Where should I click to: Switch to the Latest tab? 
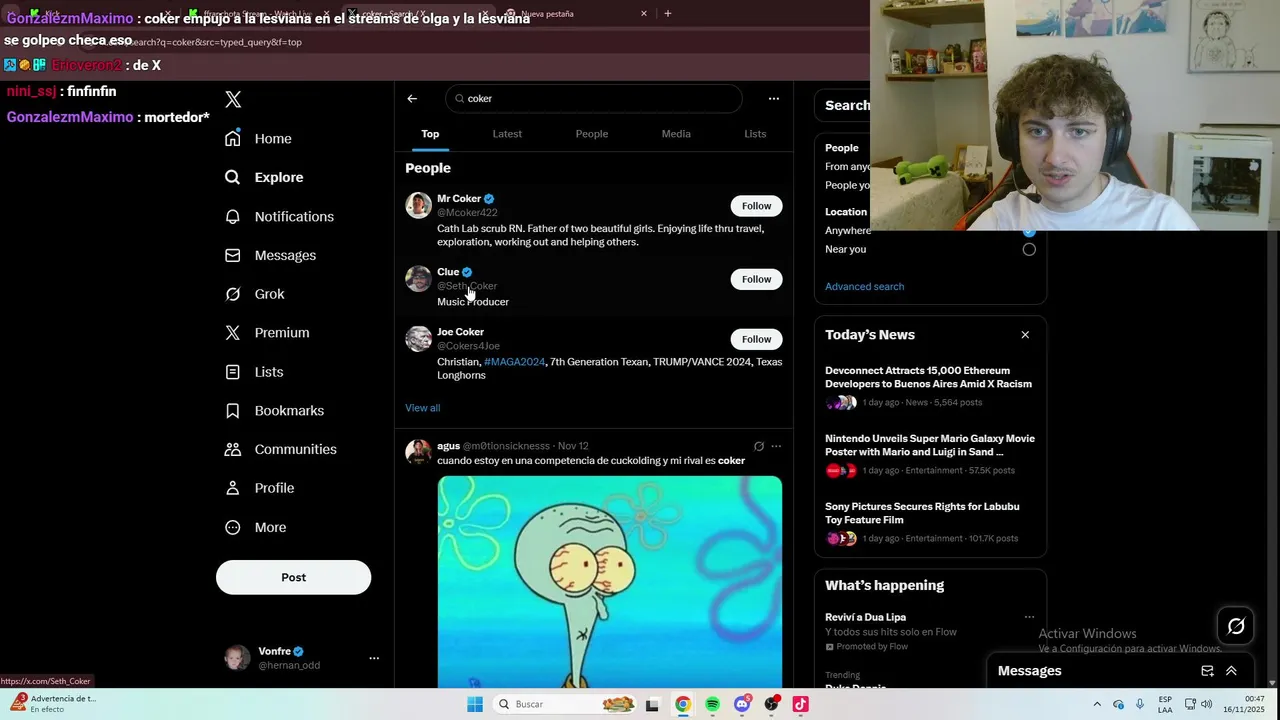pos(507,134)
